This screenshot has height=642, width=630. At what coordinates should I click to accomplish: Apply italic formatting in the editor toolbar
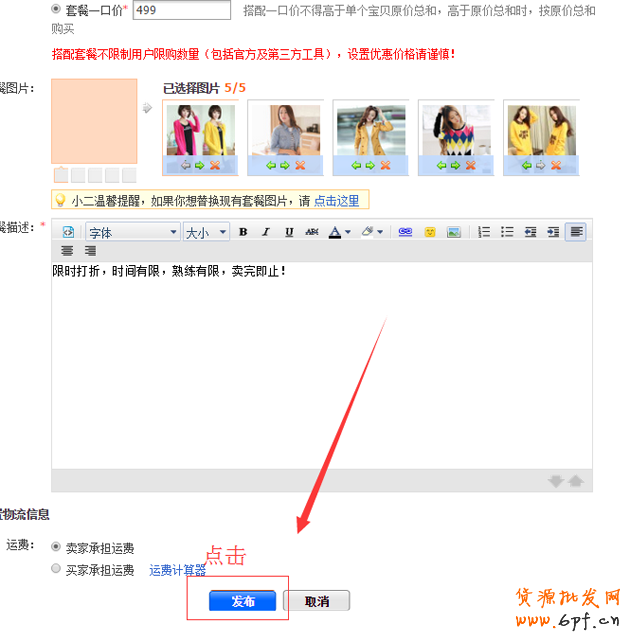point(266,232)
